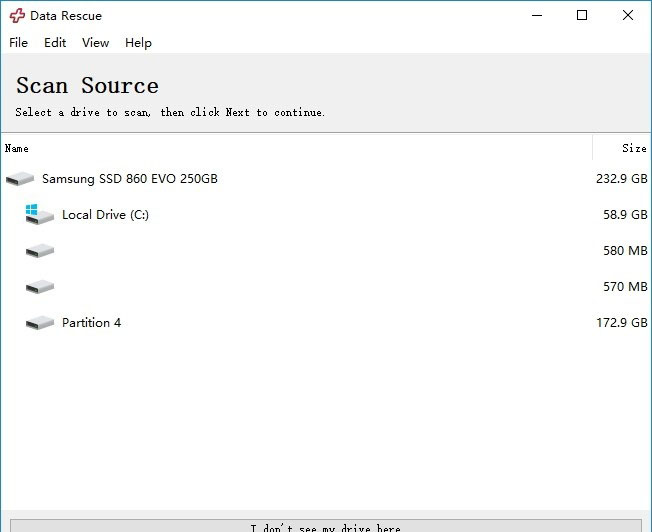
Task: Click the 580 MB size value
Action: tap(625, 251)
